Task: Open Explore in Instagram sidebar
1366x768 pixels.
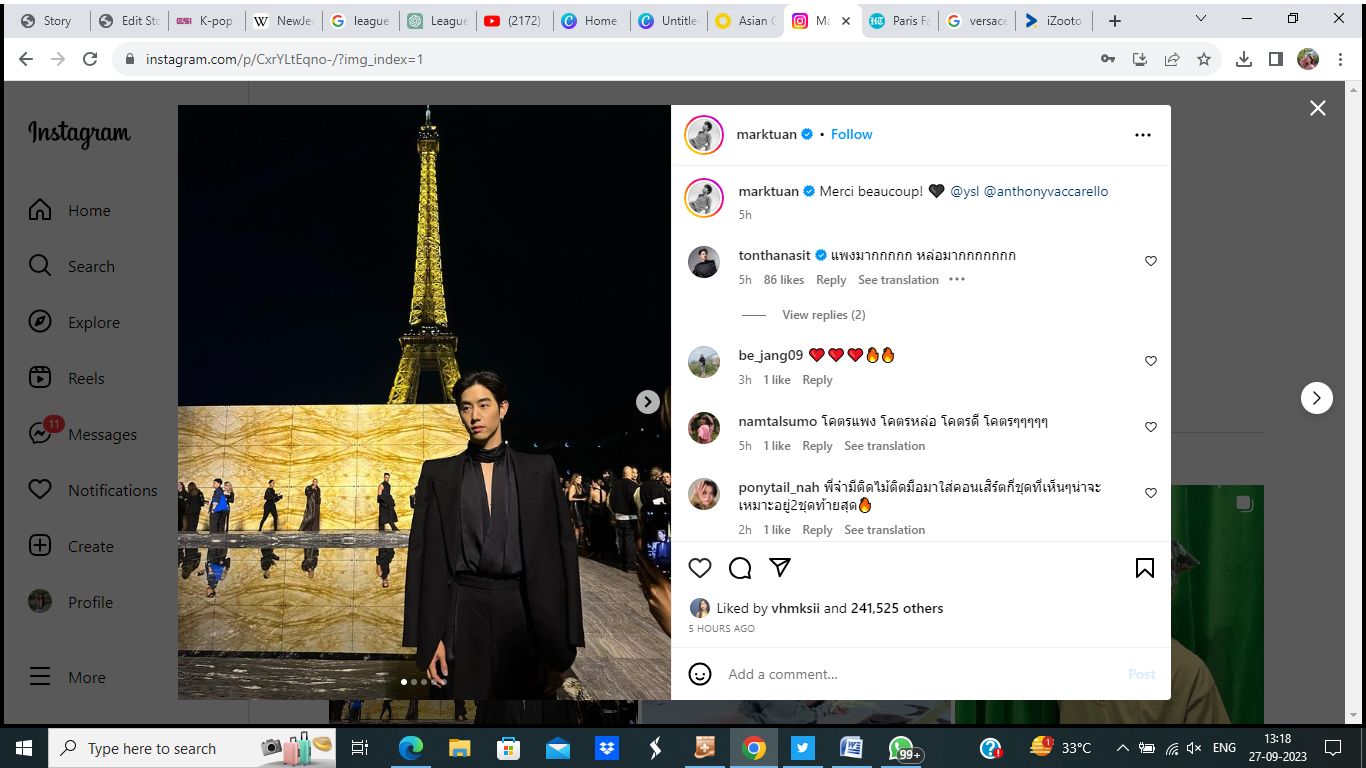Action: click(x=74, y=322)
